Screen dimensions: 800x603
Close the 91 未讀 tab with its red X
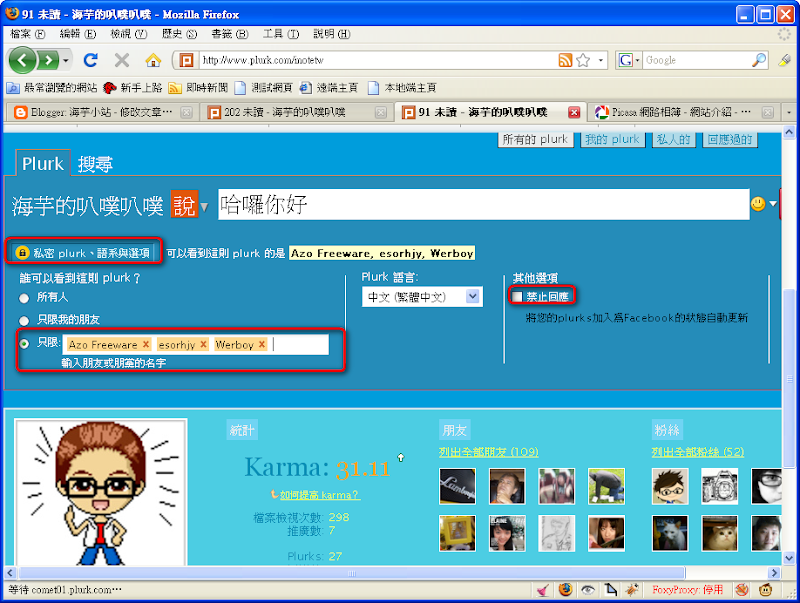click(573, 112)
